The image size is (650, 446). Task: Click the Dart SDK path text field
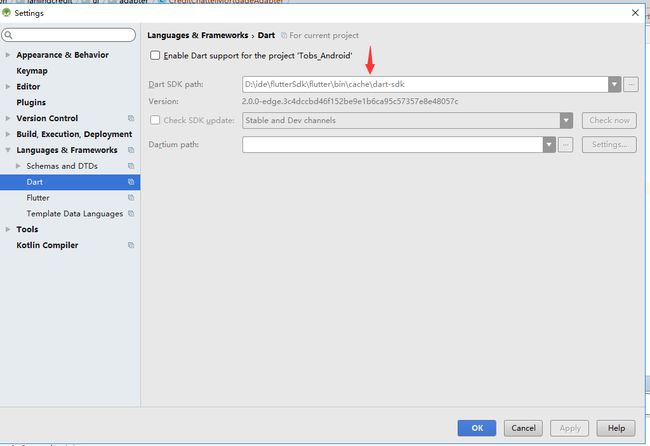(425, 85)
